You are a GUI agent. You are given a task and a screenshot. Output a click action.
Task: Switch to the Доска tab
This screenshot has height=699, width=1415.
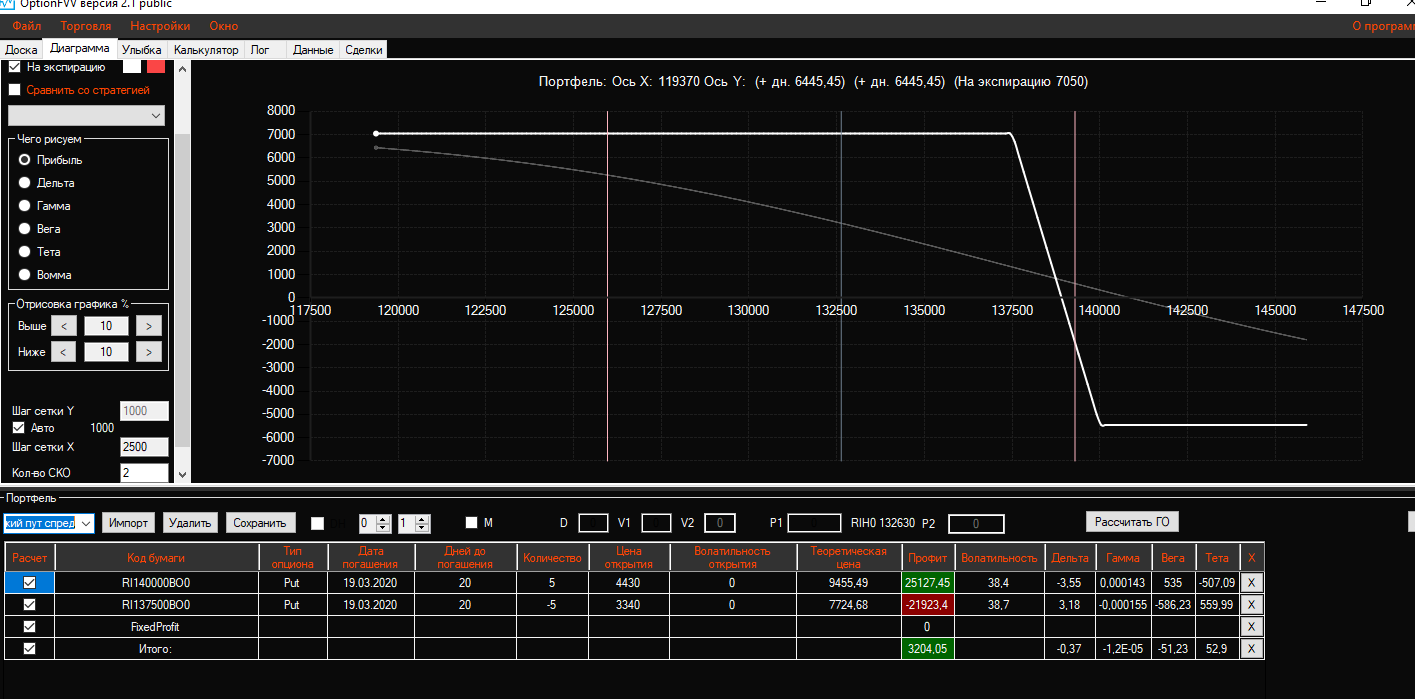[x=21, y=49]
